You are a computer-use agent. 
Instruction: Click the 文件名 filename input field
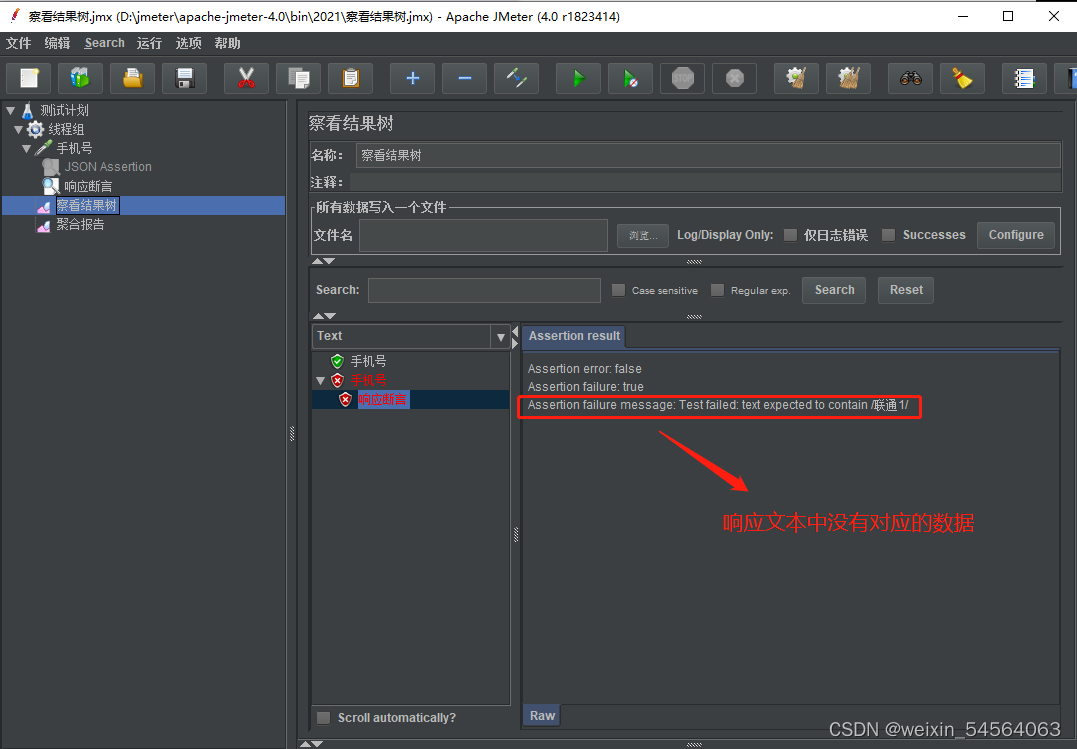coord(484,236)
